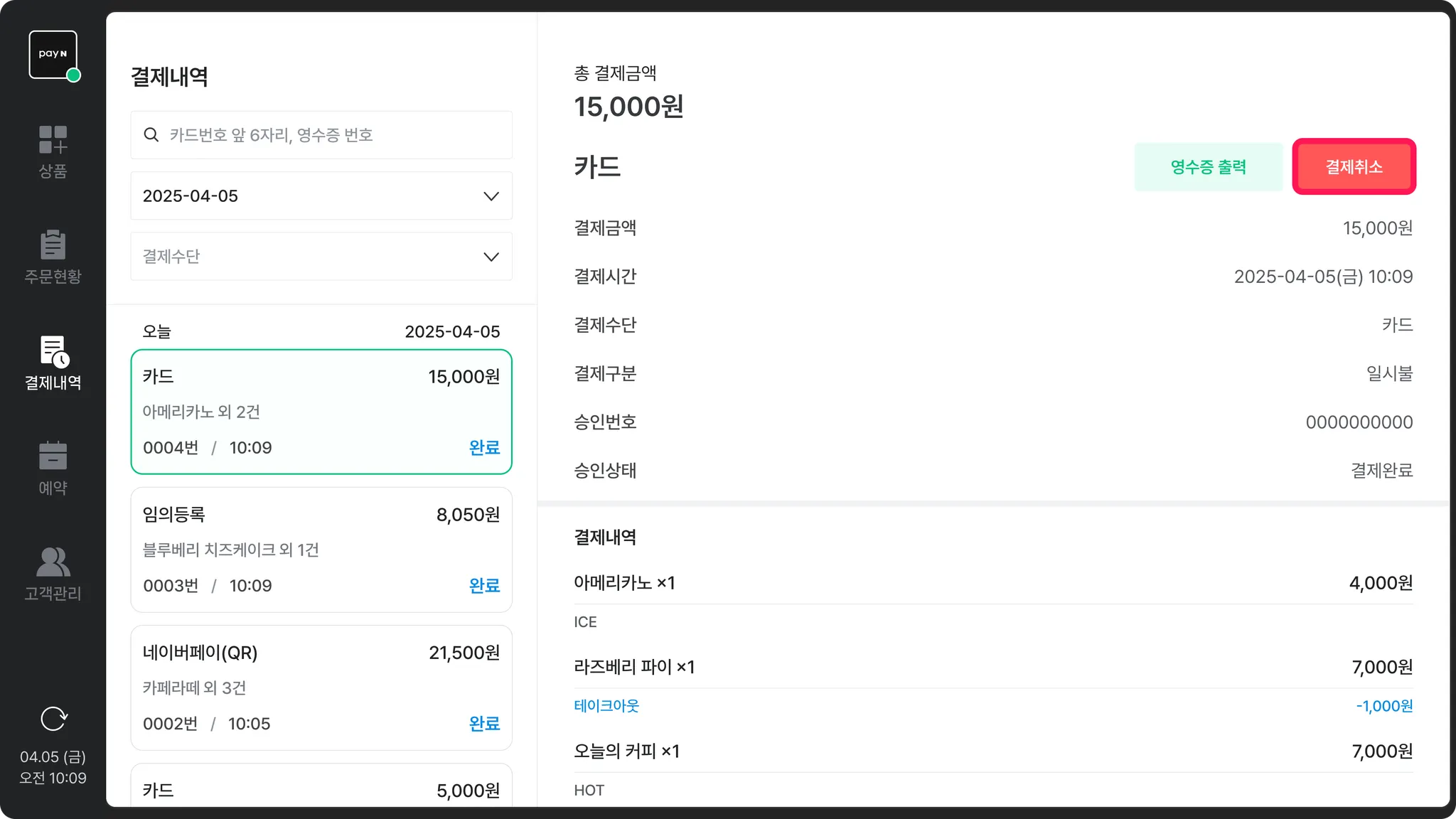
Task: Click the search magnifier icon
Action: pos(151,135)
